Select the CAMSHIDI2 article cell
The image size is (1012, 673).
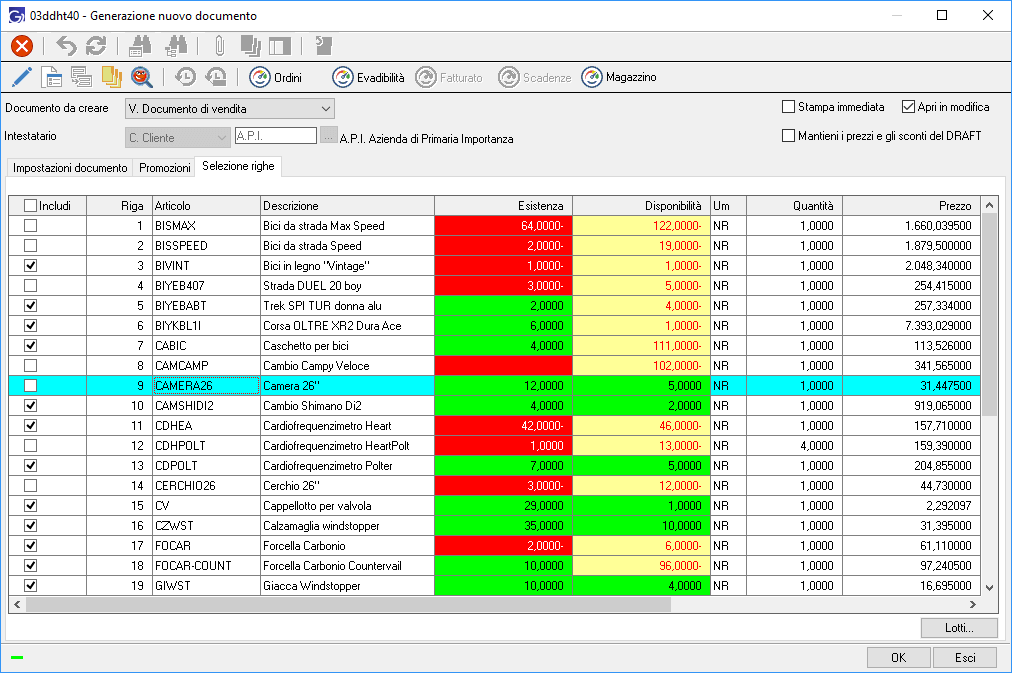206,406
